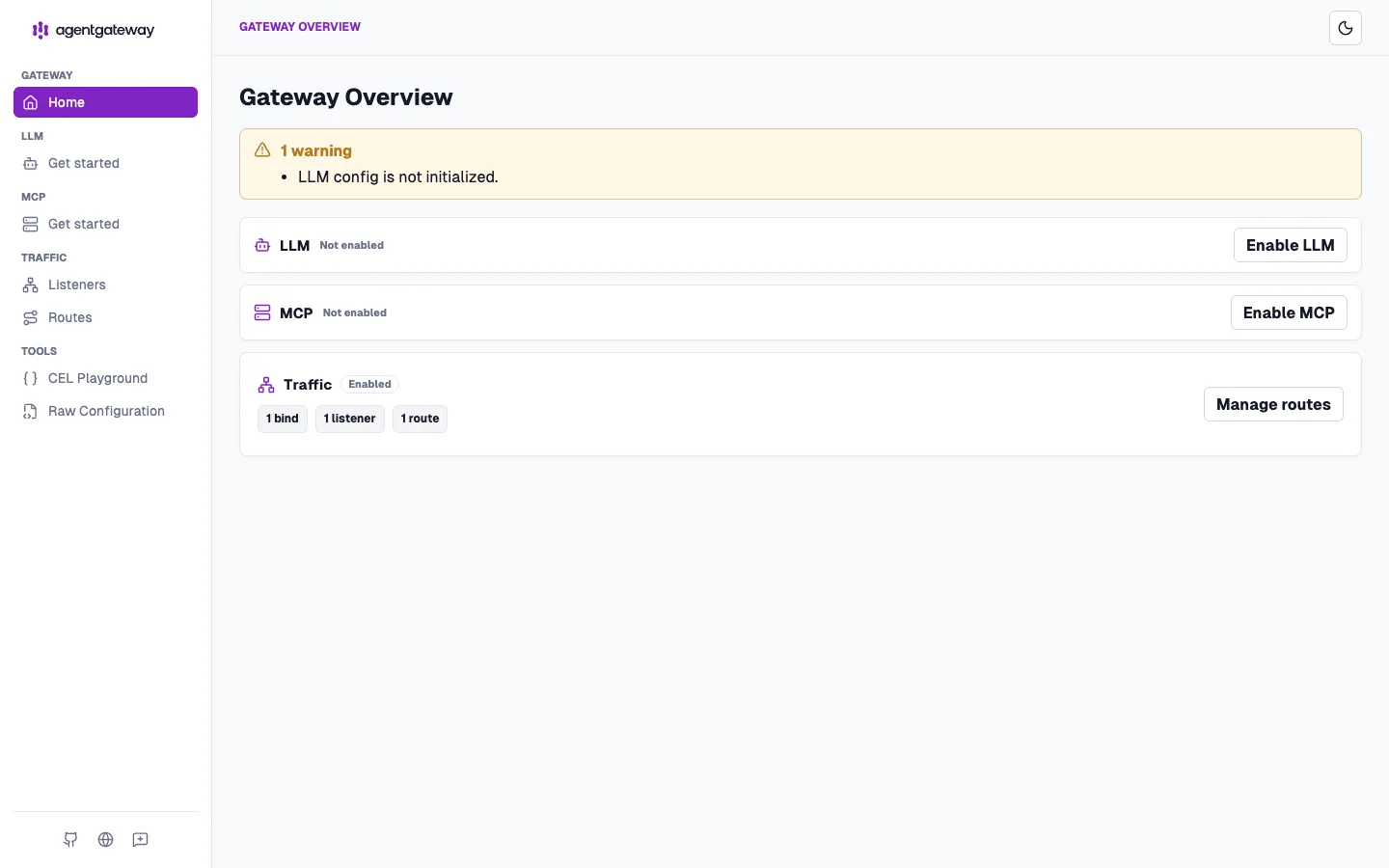1389x868 pixels.
Task: Click the '1 warning' heading
Action: 316,150
